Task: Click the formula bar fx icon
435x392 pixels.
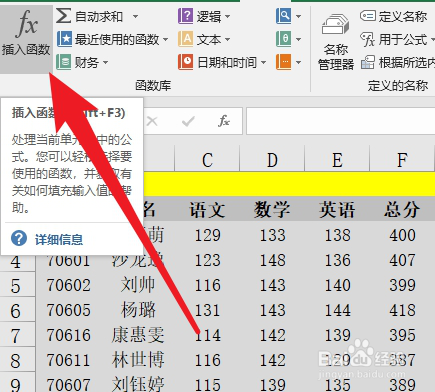Action: [x=224, y=121]
